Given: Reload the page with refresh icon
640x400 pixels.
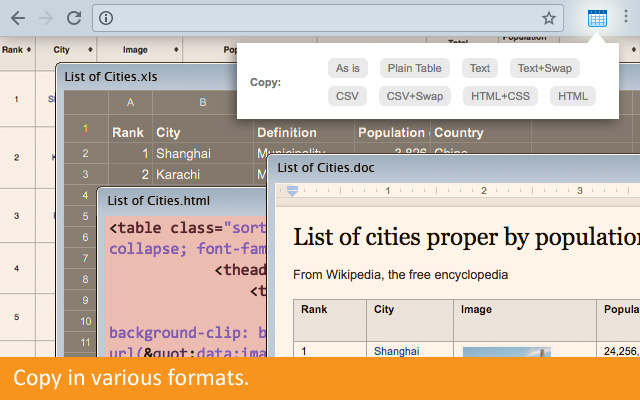Looking at the screenshot, I should 74,18.
